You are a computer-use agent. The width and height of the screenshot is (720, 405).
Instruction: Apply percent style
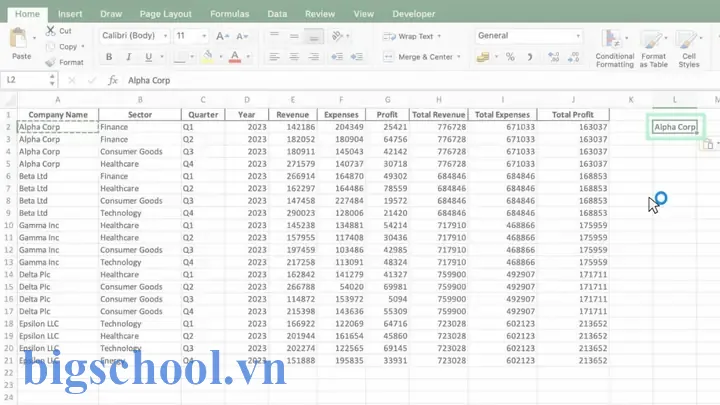coord(510,57)
